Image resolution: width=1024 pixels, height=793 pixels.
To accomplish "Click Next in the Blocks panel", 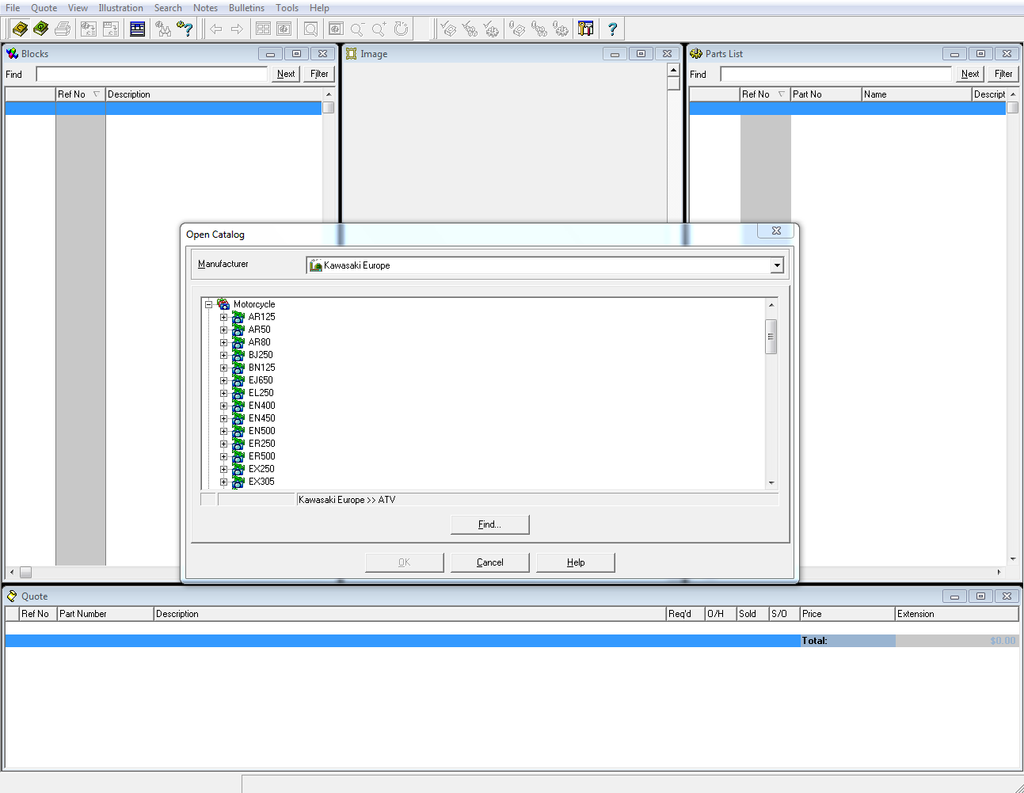I will (x=286, y=74).
